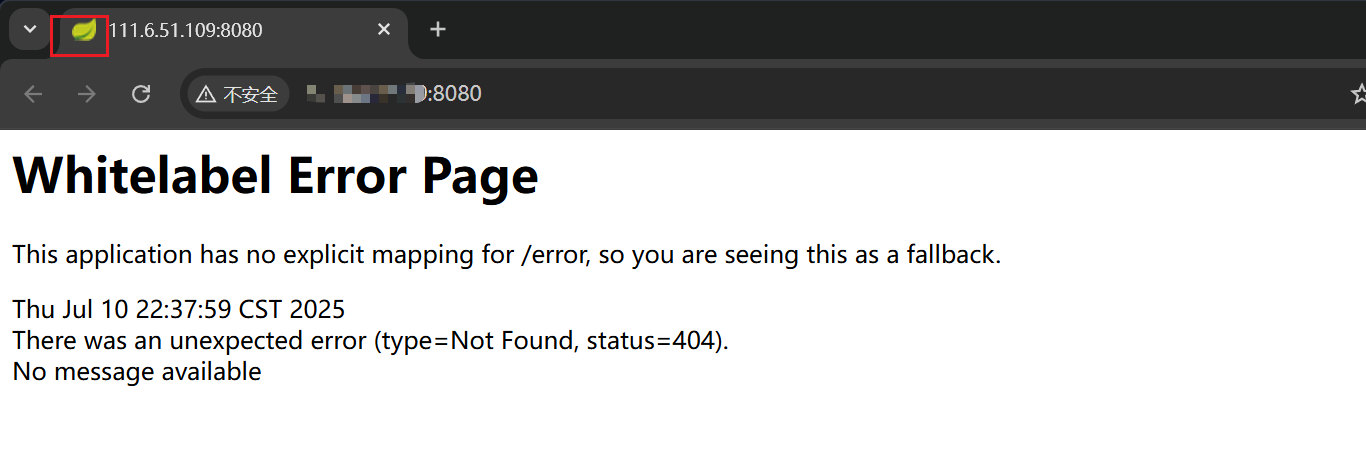
Task: Go forward using the forward arrow
Action: click(87, 94)
